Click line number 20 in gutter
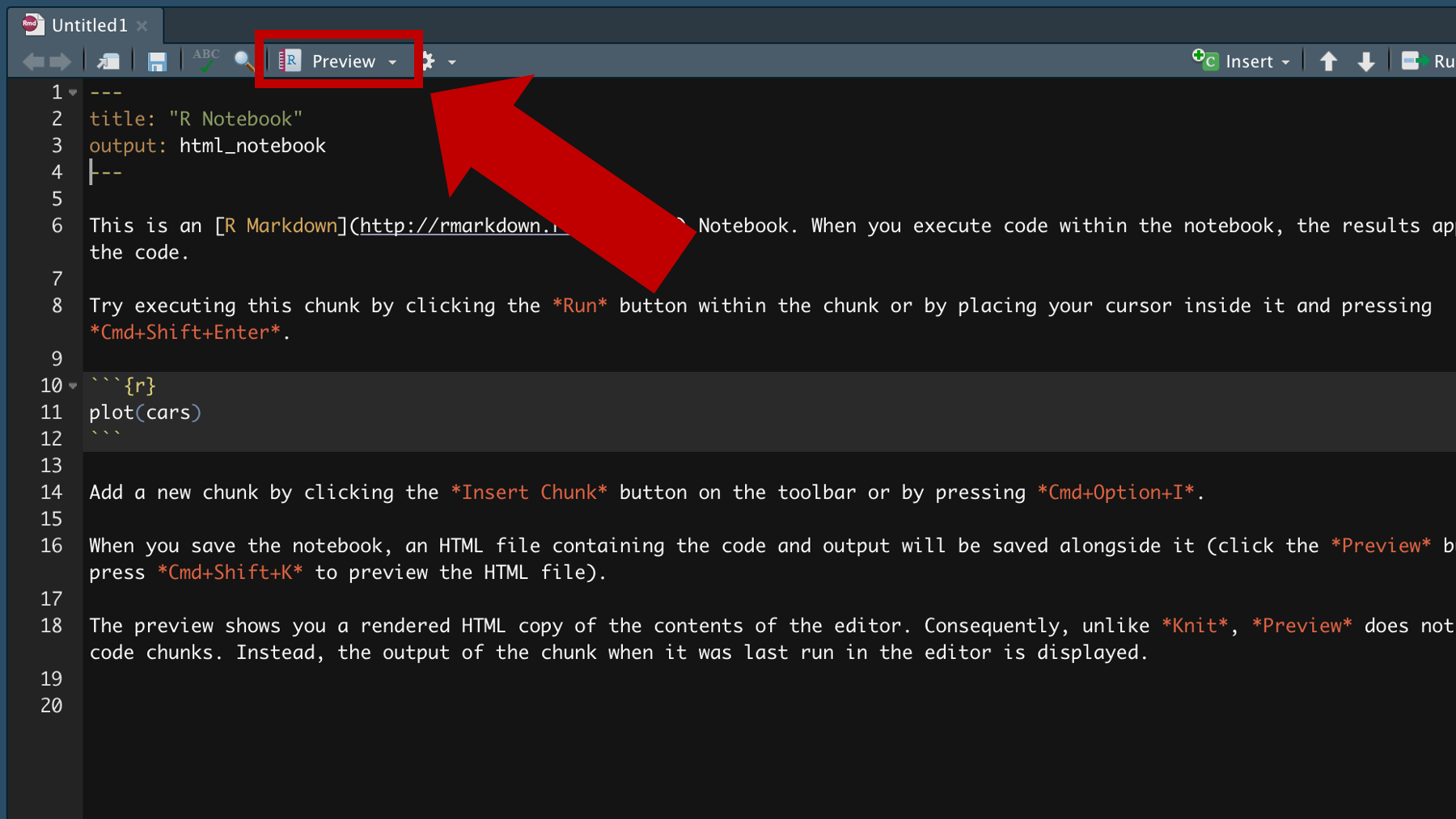The height and width of the screenshot is (819, 1456). [x=51, y=706]
